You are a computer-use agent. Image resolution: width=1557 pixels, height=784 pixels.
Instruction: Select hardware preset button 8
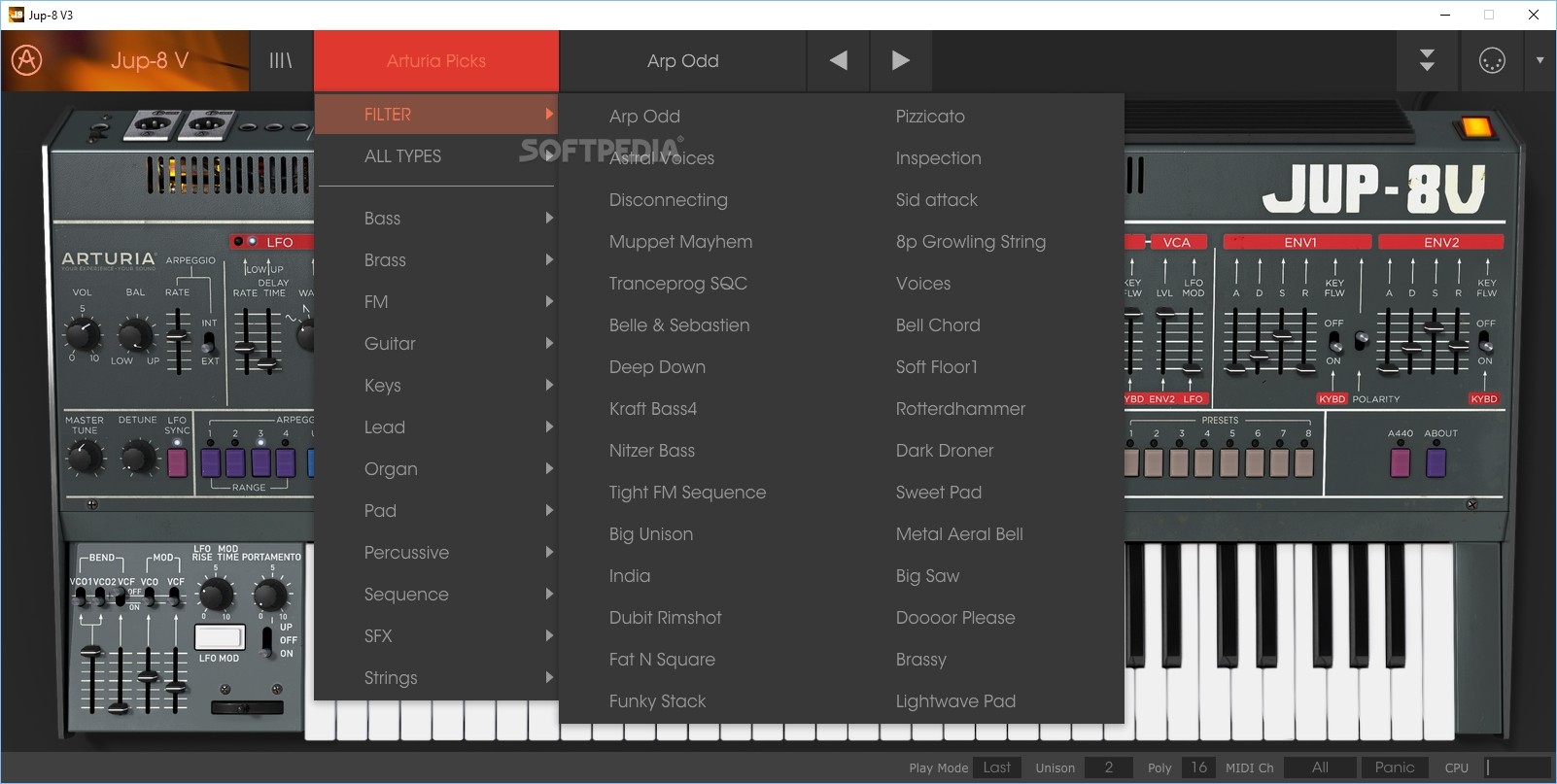(1304, 462)
